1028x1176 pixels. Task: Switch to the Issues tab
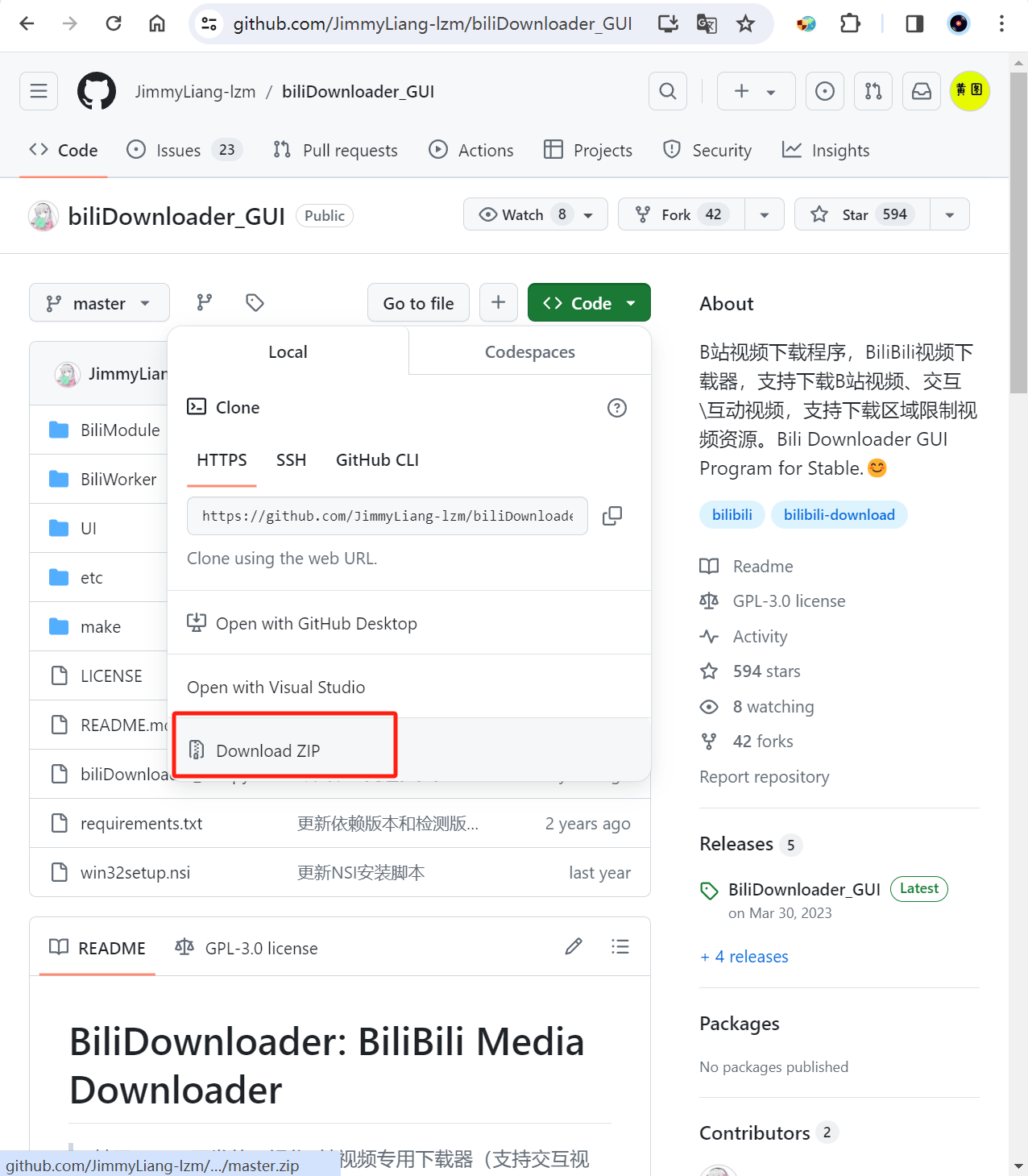click(x=184, y=150)
